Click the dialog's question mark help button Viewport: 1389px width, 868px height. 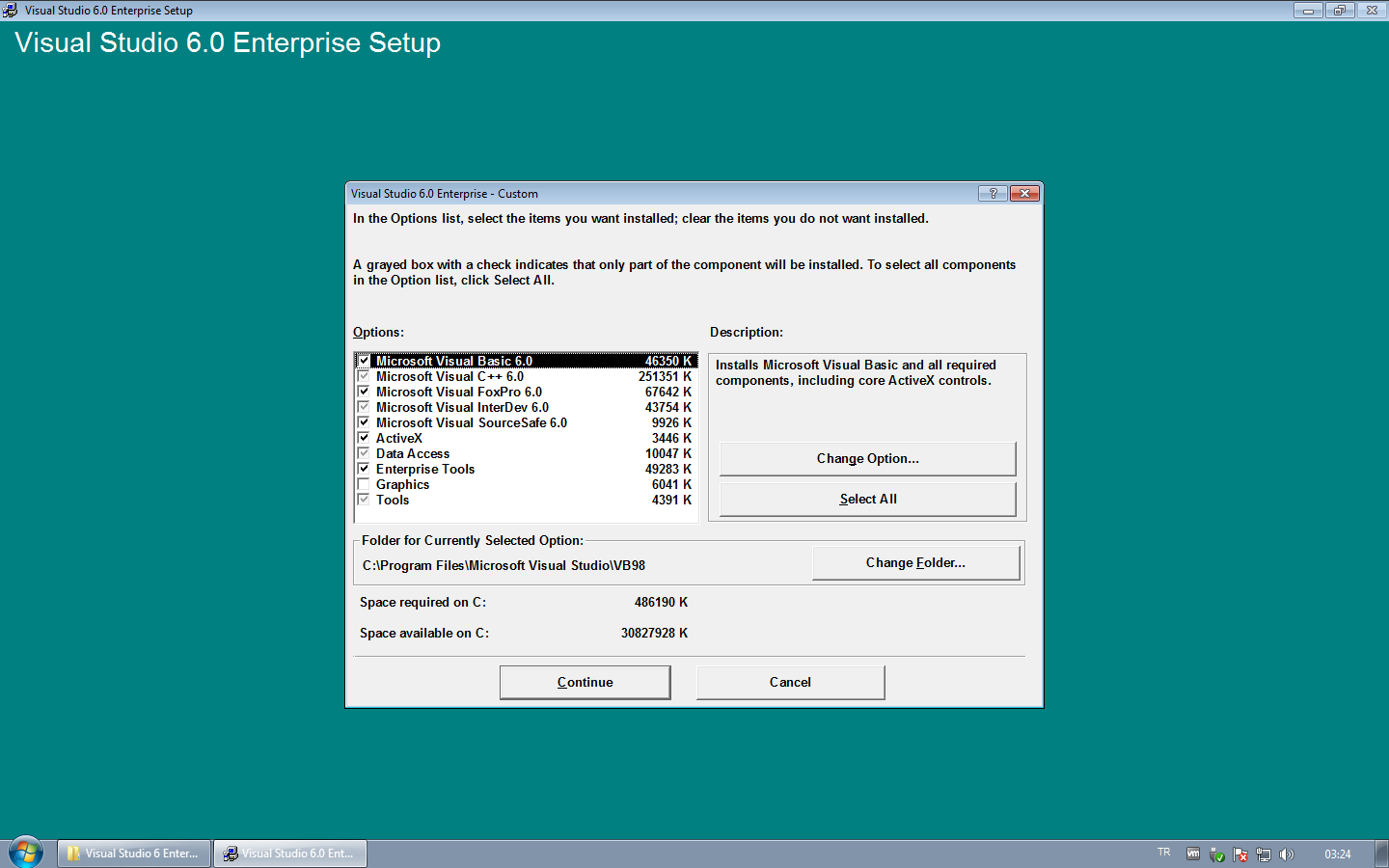(993, 194)
